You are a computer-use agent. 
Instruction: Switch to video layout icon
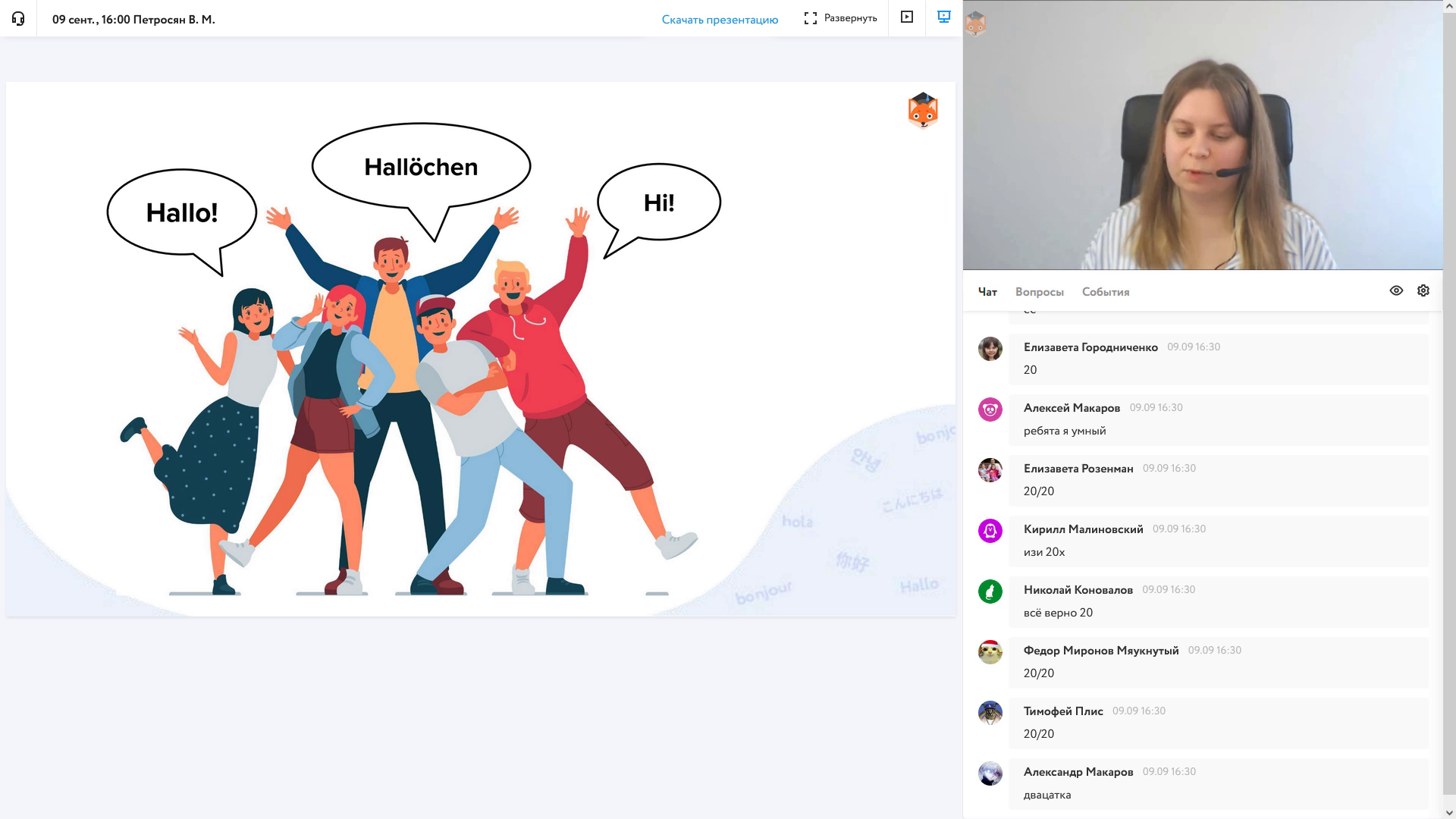point(906,17)
